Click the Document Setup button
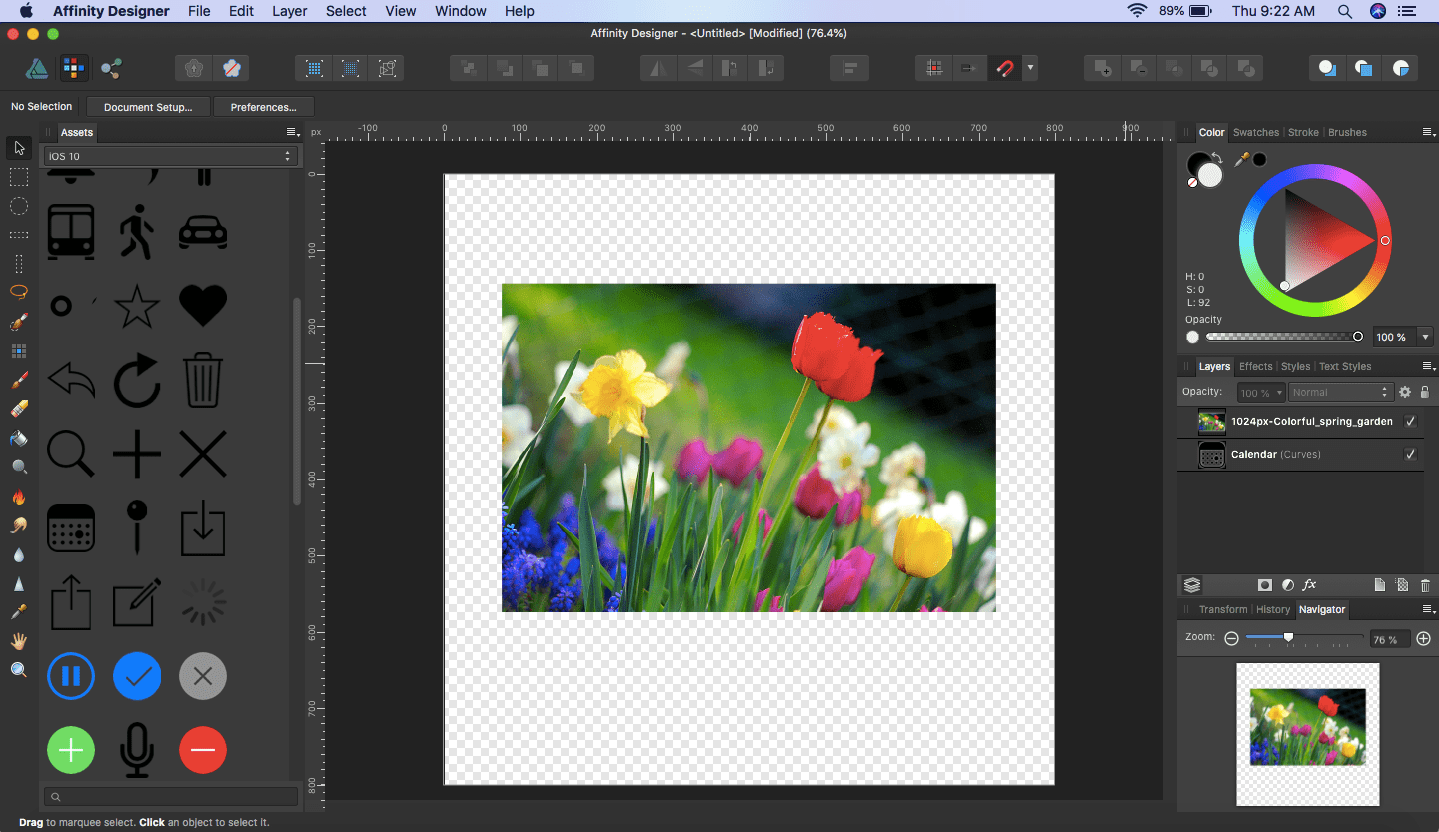The width and height of the screenshot is (1439, 832). click(148, 107)
